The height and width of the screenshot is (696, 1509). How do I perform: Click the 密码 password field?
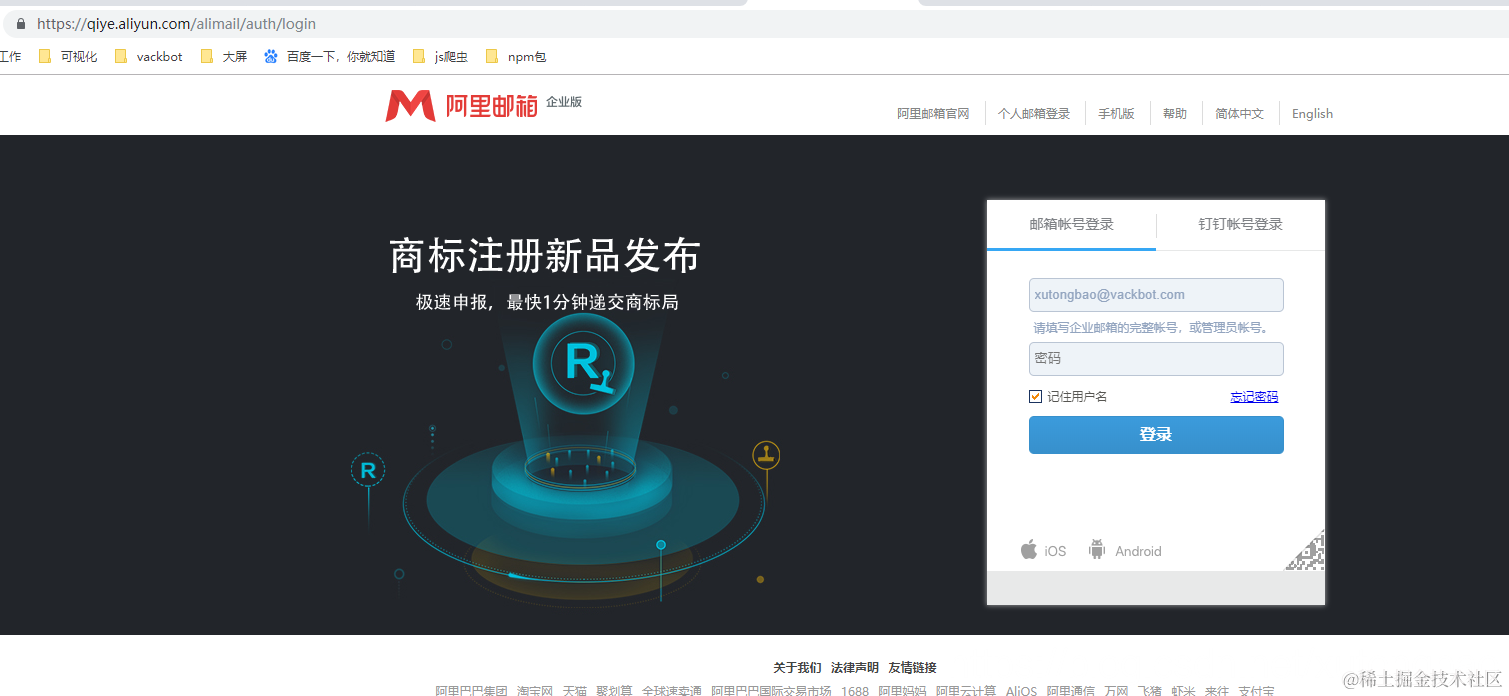(1156, 359)
